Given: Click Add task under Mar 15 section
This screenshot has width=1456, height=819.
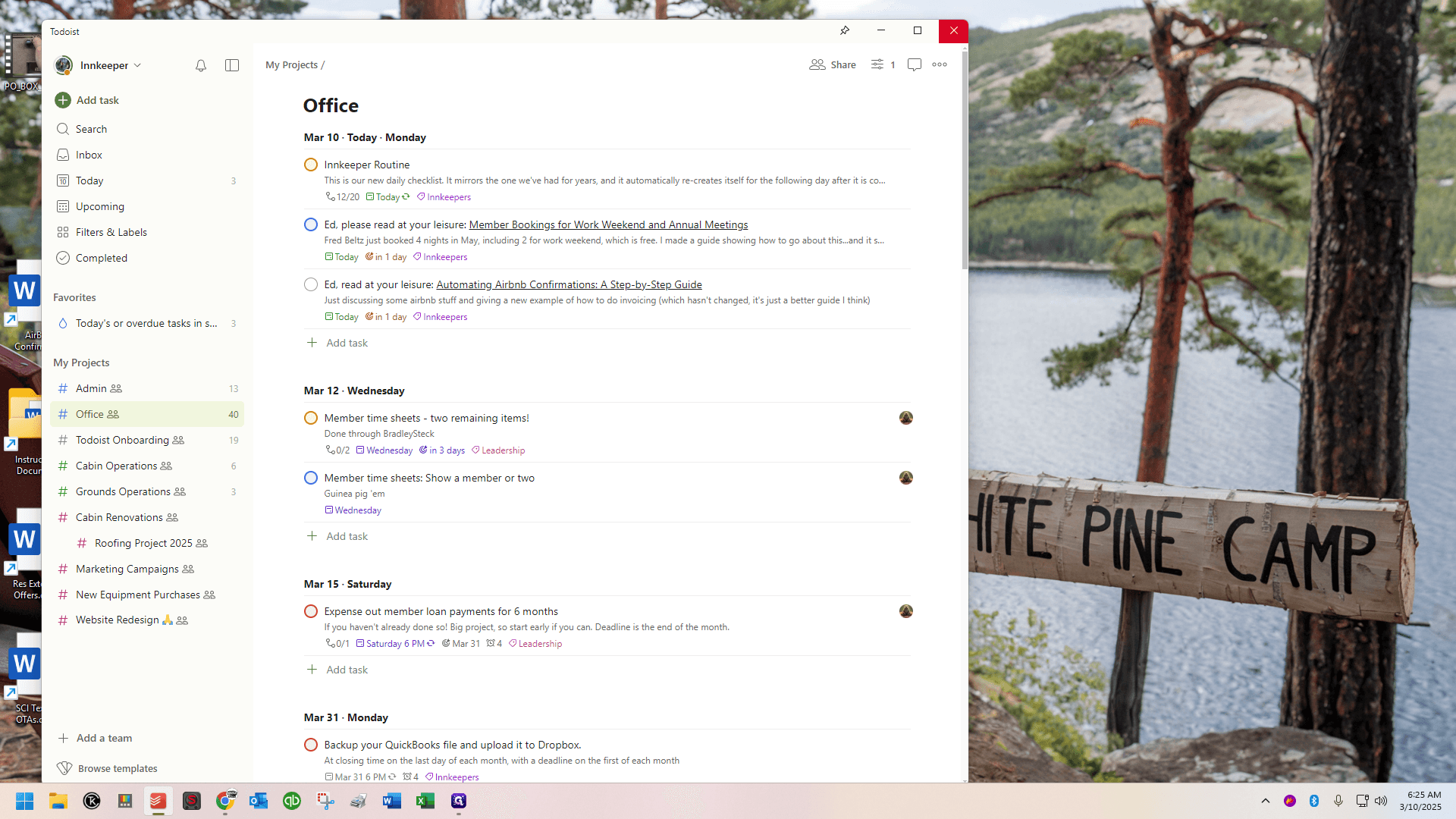Looking at the screenshot, I should coord(337,670).
